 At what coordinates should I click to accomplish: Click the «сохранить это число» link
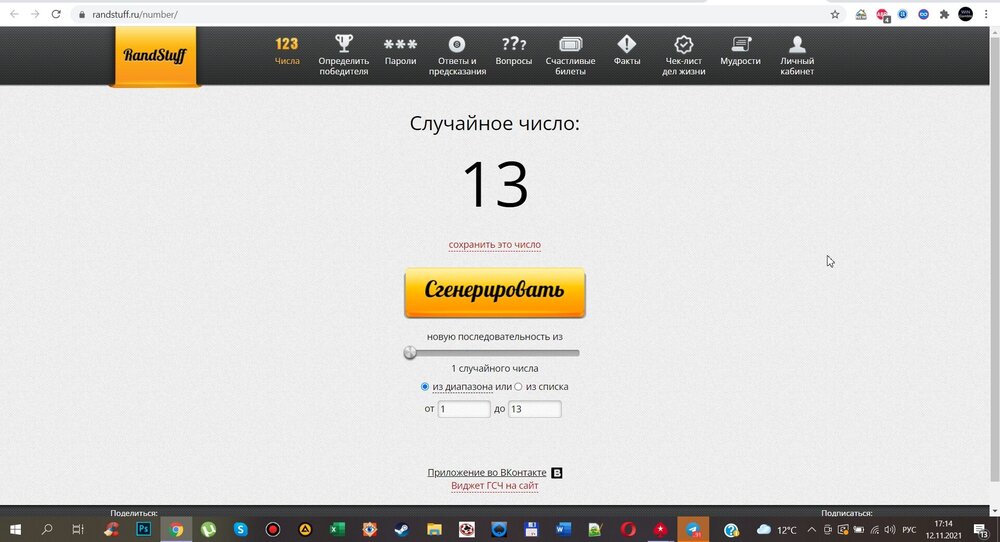(494, 245)
